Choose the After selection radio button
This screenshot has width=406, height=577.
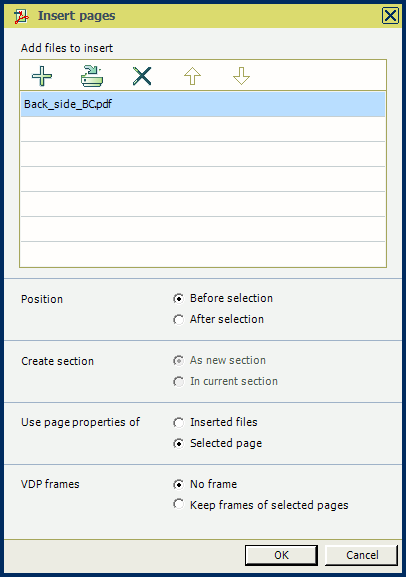179,319
